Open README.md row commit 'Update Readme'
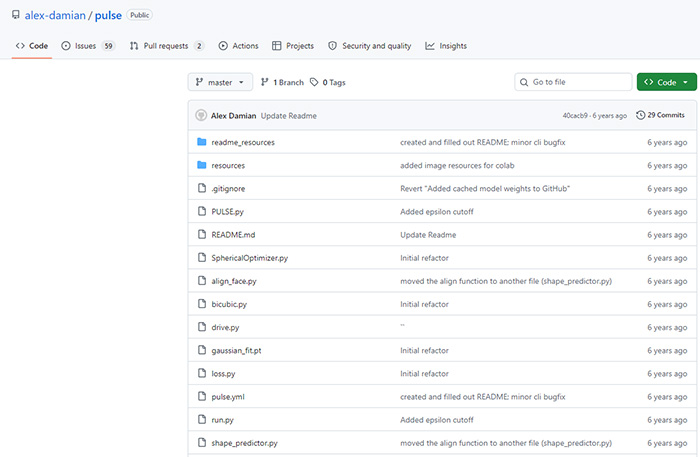Image resolution: width=700 pixels, height=457 pixels. coord(428,235)
